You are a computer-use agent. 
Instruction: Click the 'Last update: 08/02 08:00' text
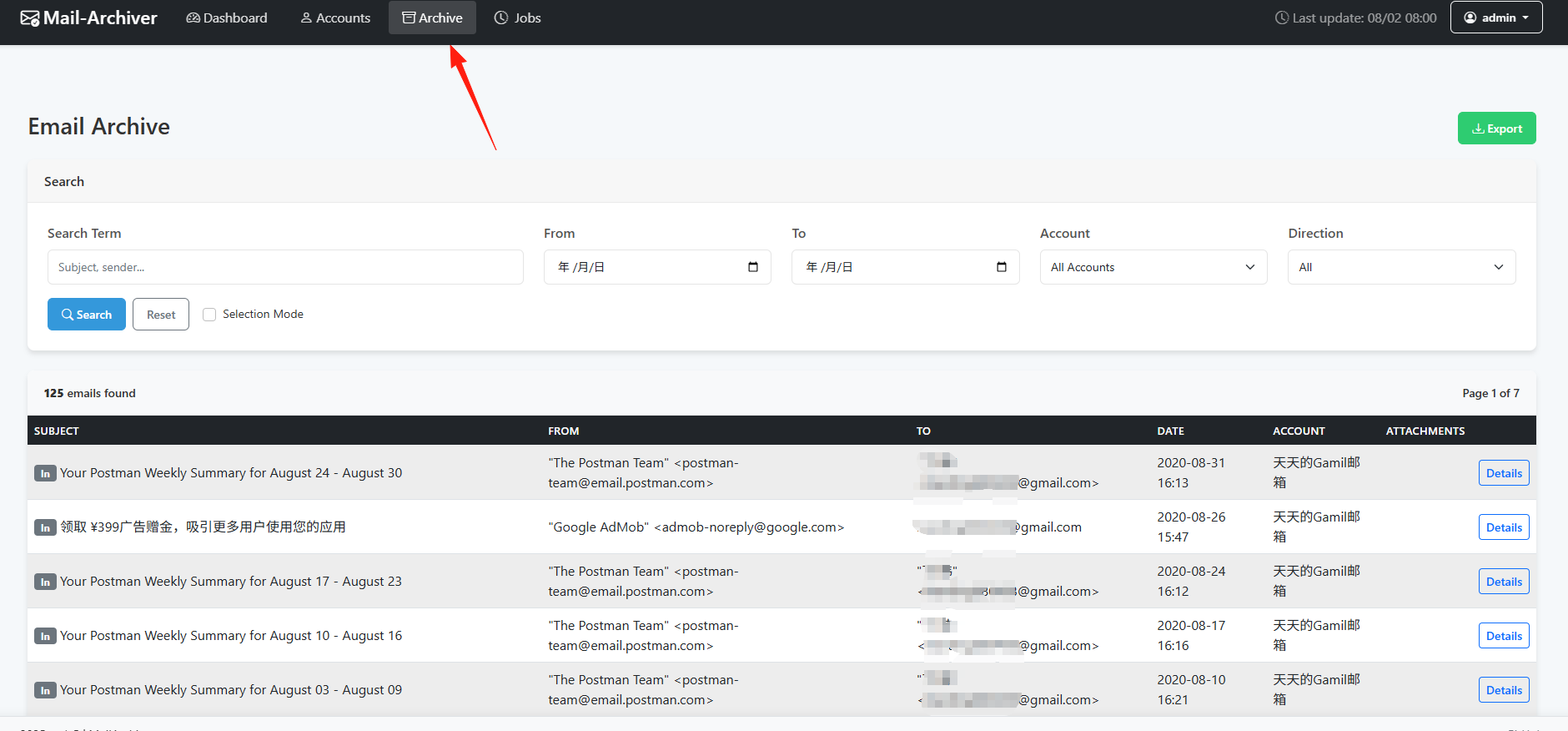point(1364,18)
